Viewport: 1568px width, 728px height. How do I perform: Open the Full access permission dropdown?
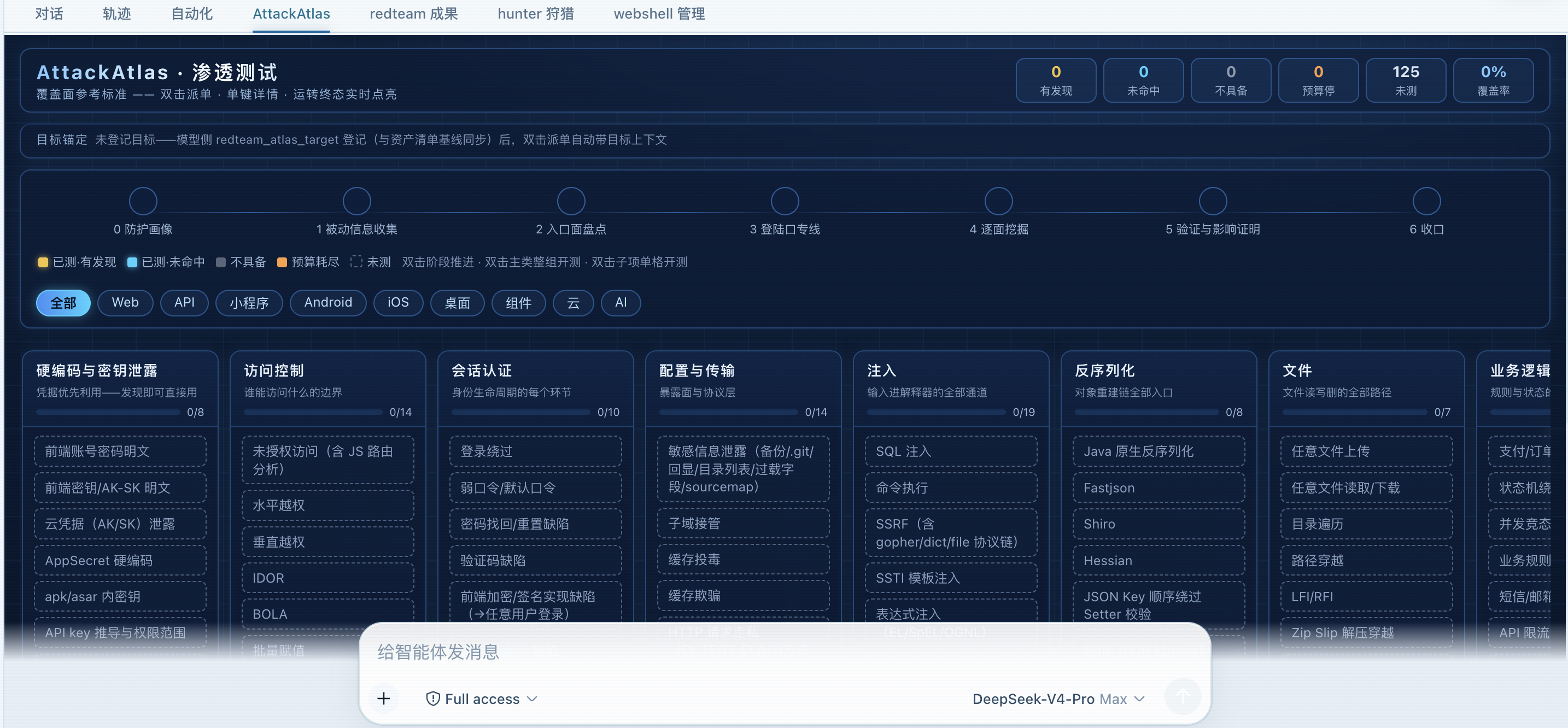[482, 698]
